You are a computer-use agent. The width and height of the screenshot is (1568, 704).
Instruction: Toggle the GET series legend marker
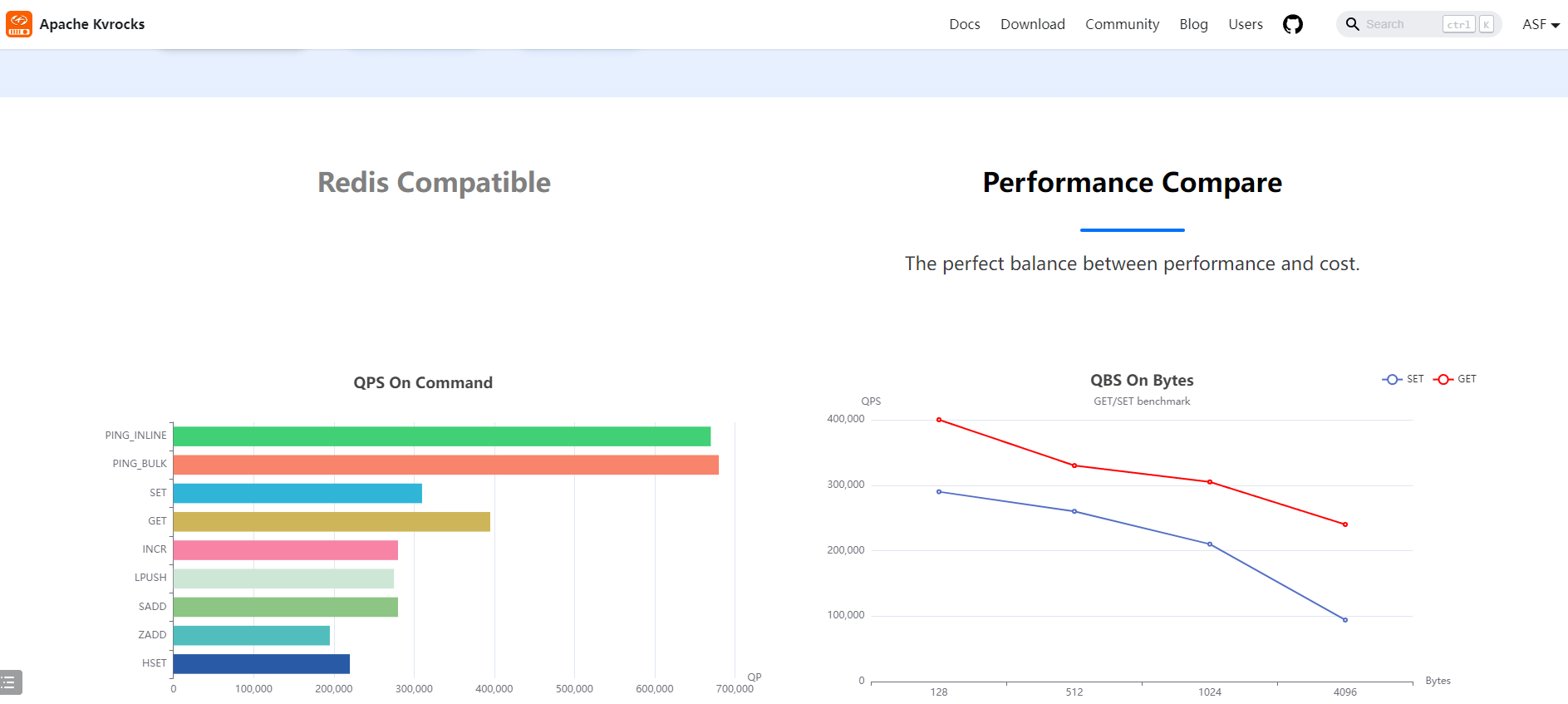[x=1443, y=379]
